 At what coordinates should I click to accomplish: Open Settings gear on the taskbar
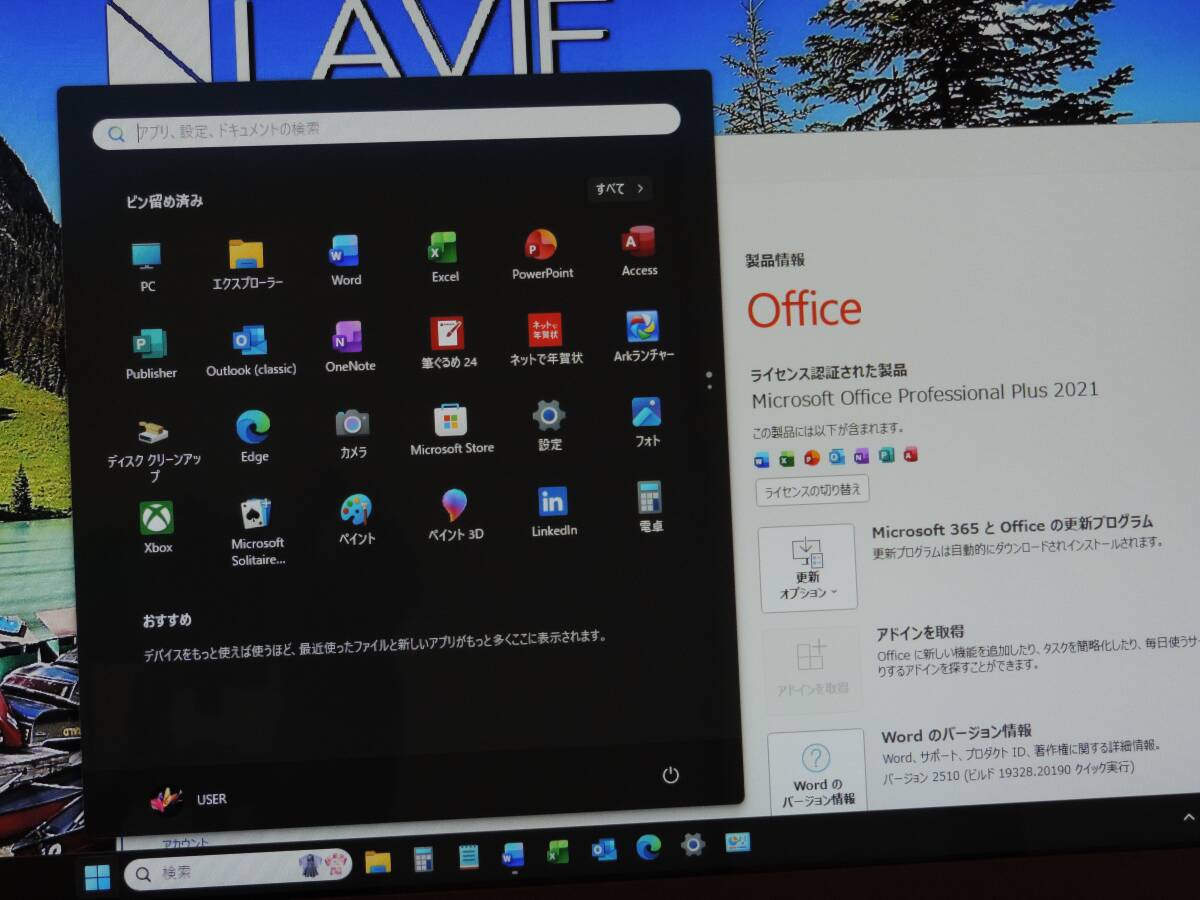coord(693,845)
